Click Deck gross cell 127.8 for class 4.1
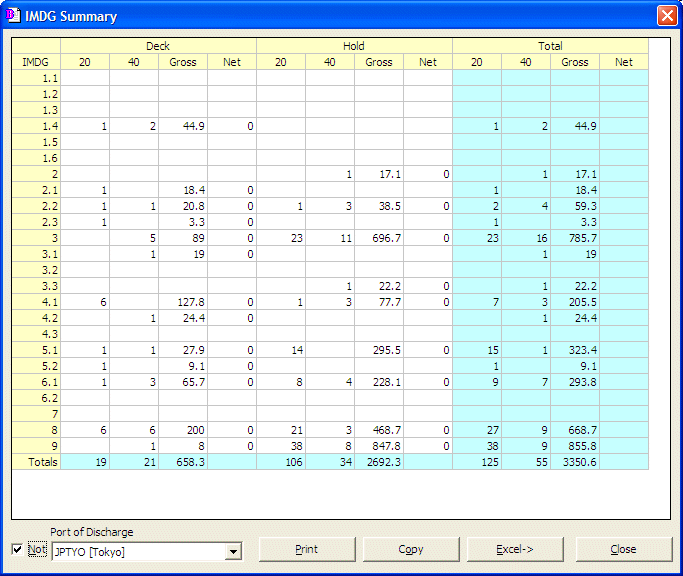The image size is (683, 576). pyautogui.click(x=183, y=302)
